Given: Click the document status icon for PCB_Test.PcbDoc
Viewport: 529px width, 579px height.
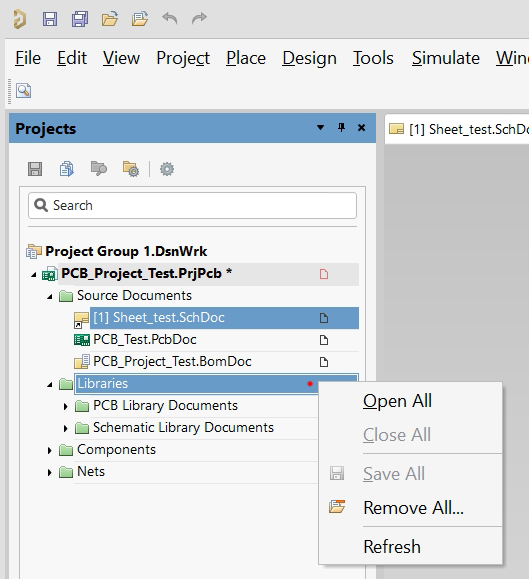Looking at the screenshot, I should (324, 340).
